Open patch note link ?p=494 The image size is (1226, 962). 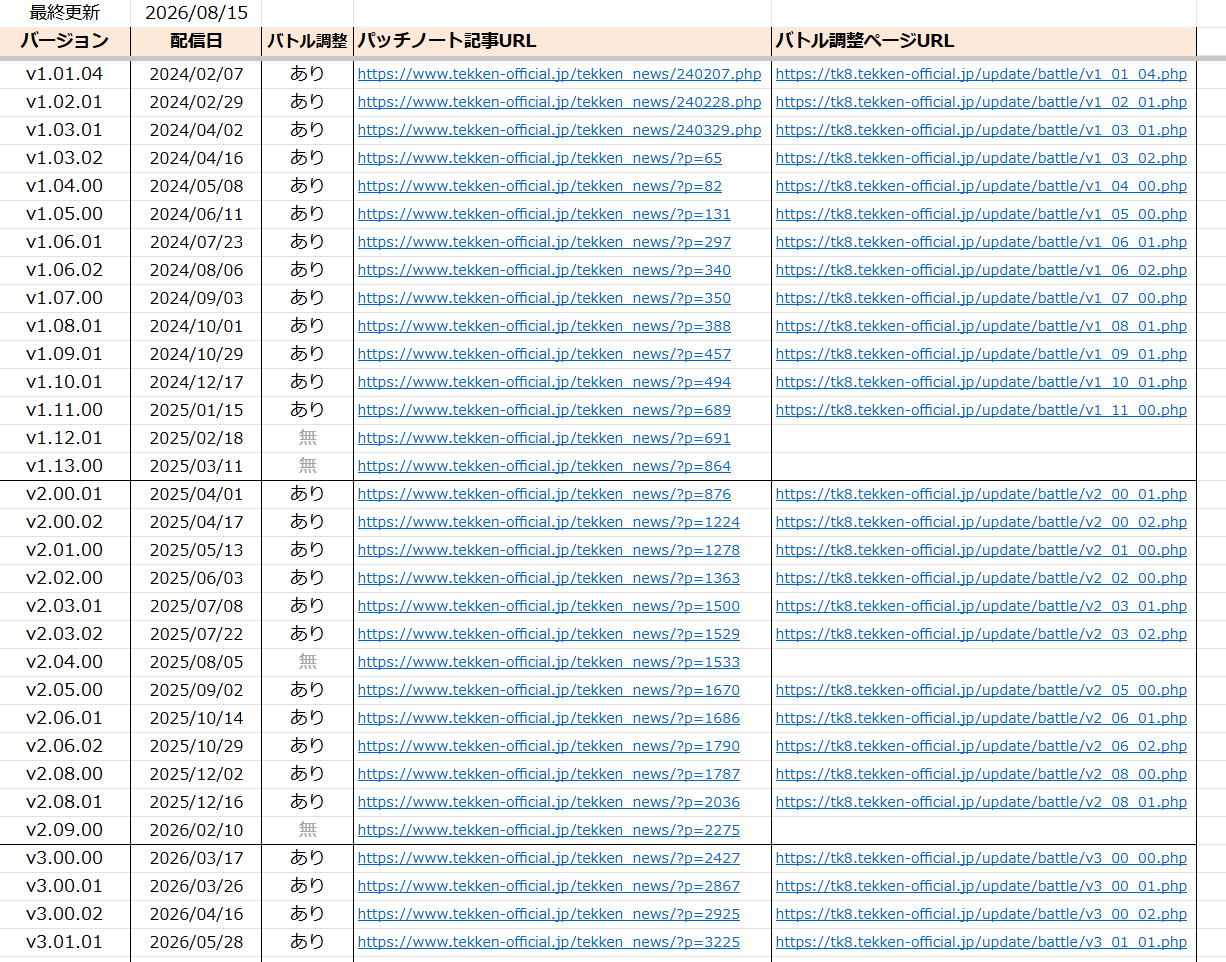[544, 382]
